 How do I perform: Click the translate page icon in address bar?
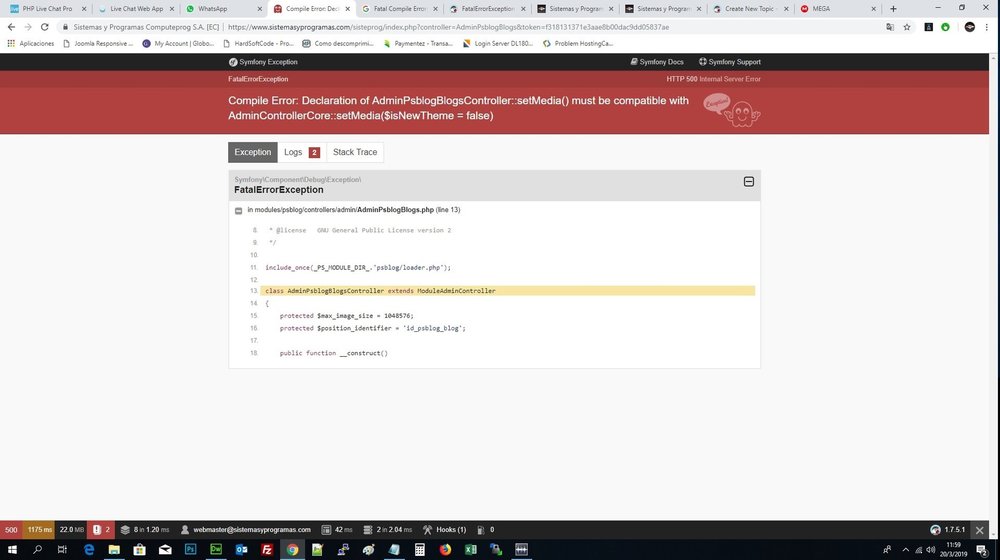(x=890, y=27)
